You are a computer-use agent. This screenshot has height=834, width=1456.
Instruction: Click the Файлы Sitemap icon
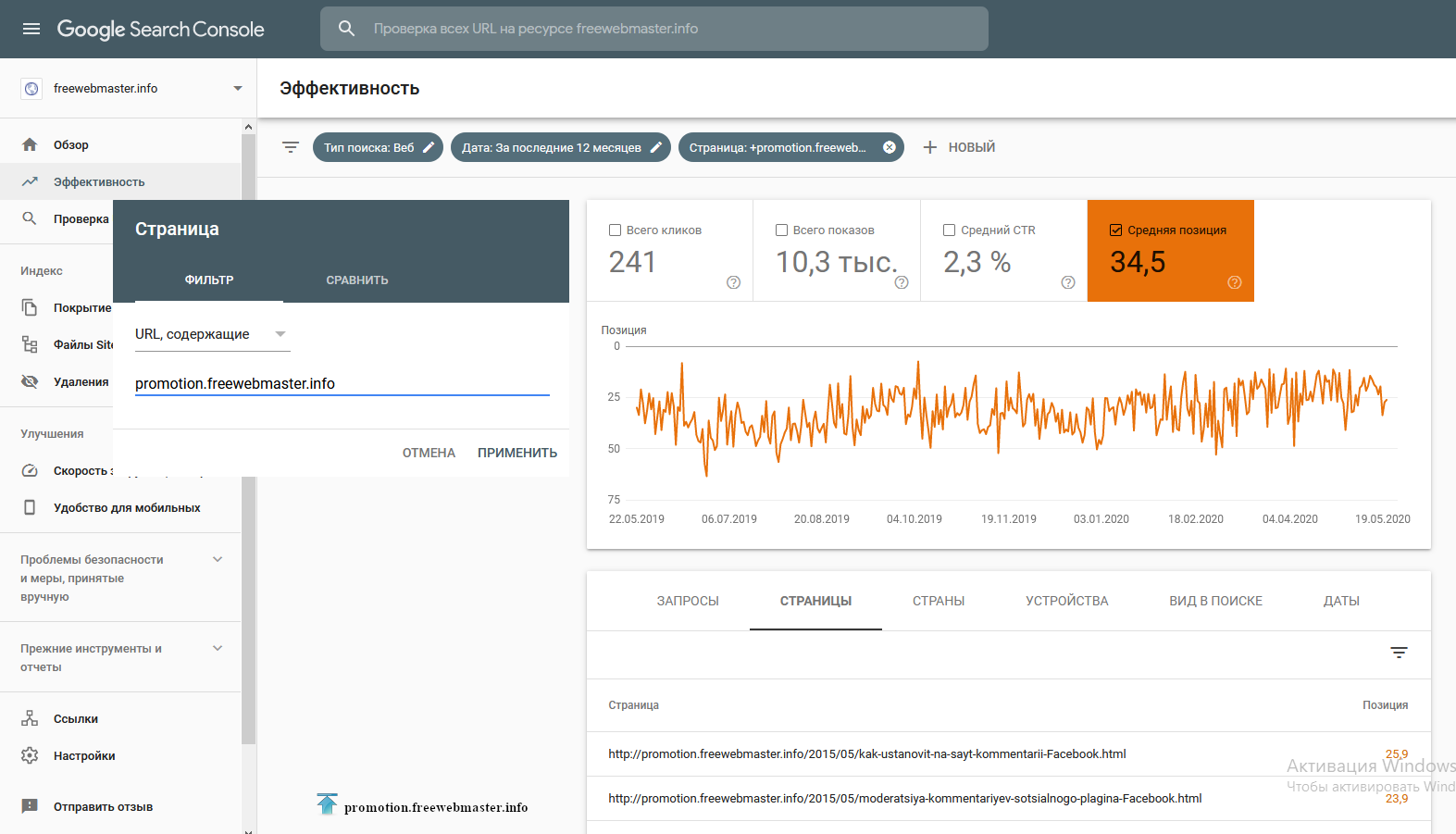(x=30, y=344)
